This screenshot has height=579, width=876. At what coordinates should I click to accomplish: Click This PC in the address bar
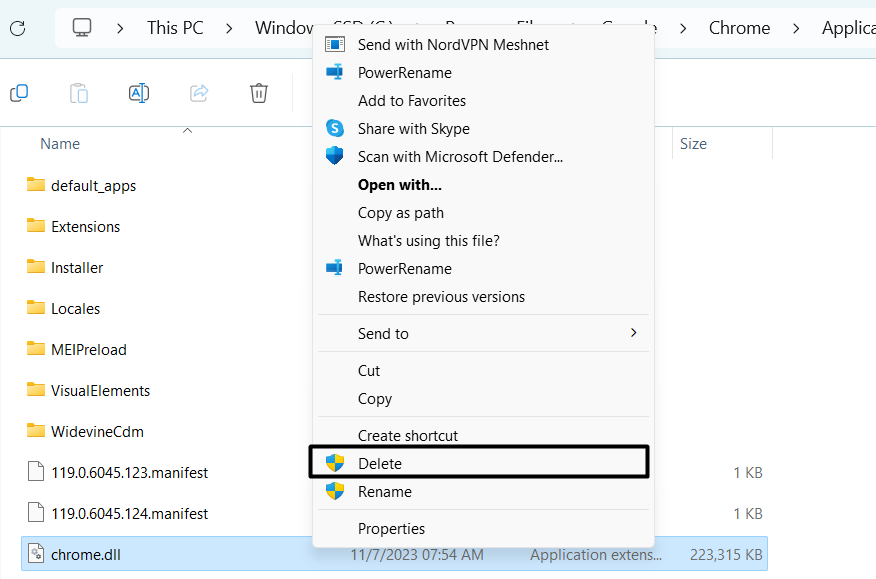(176, 28)
